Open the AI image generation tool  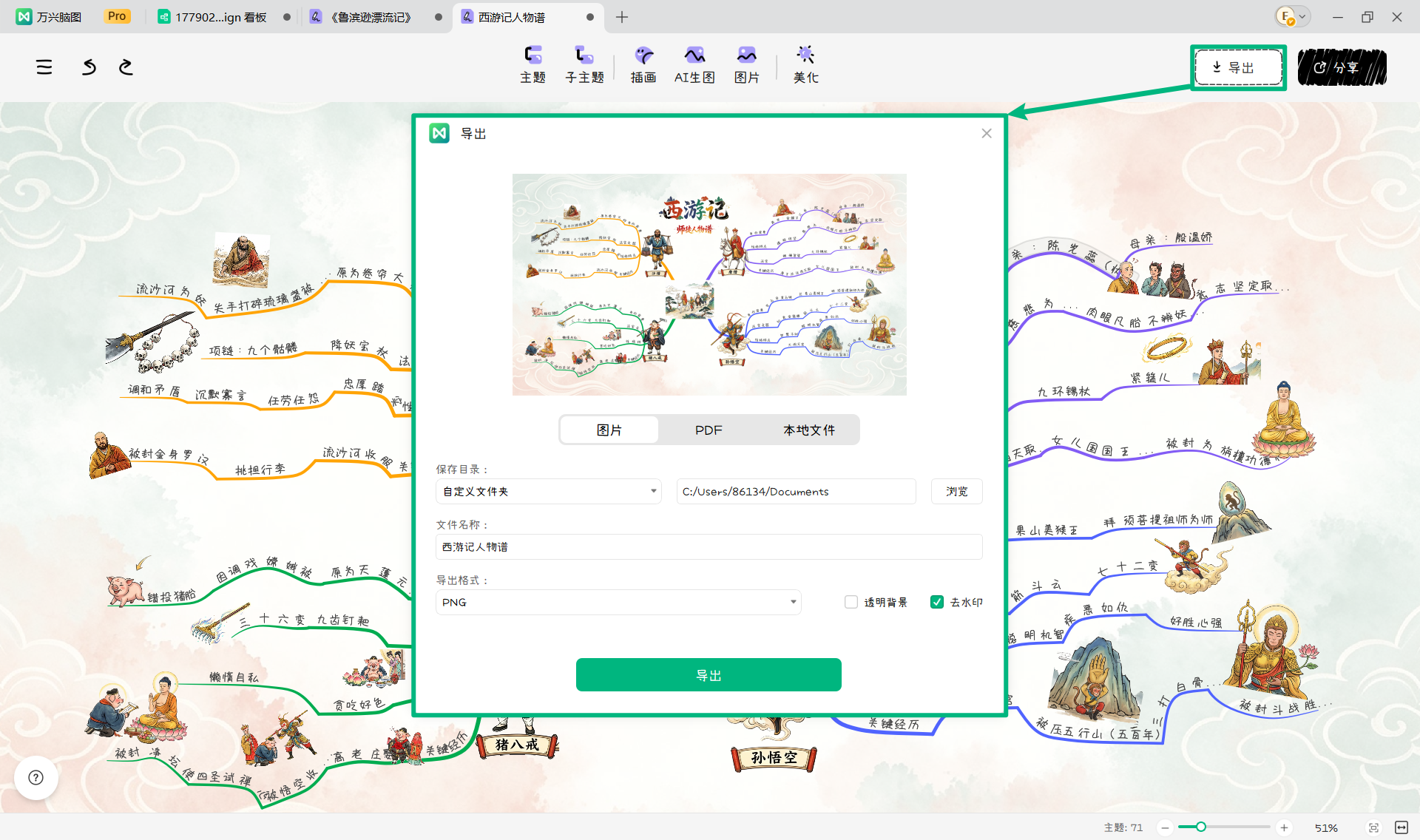point(694,64)
